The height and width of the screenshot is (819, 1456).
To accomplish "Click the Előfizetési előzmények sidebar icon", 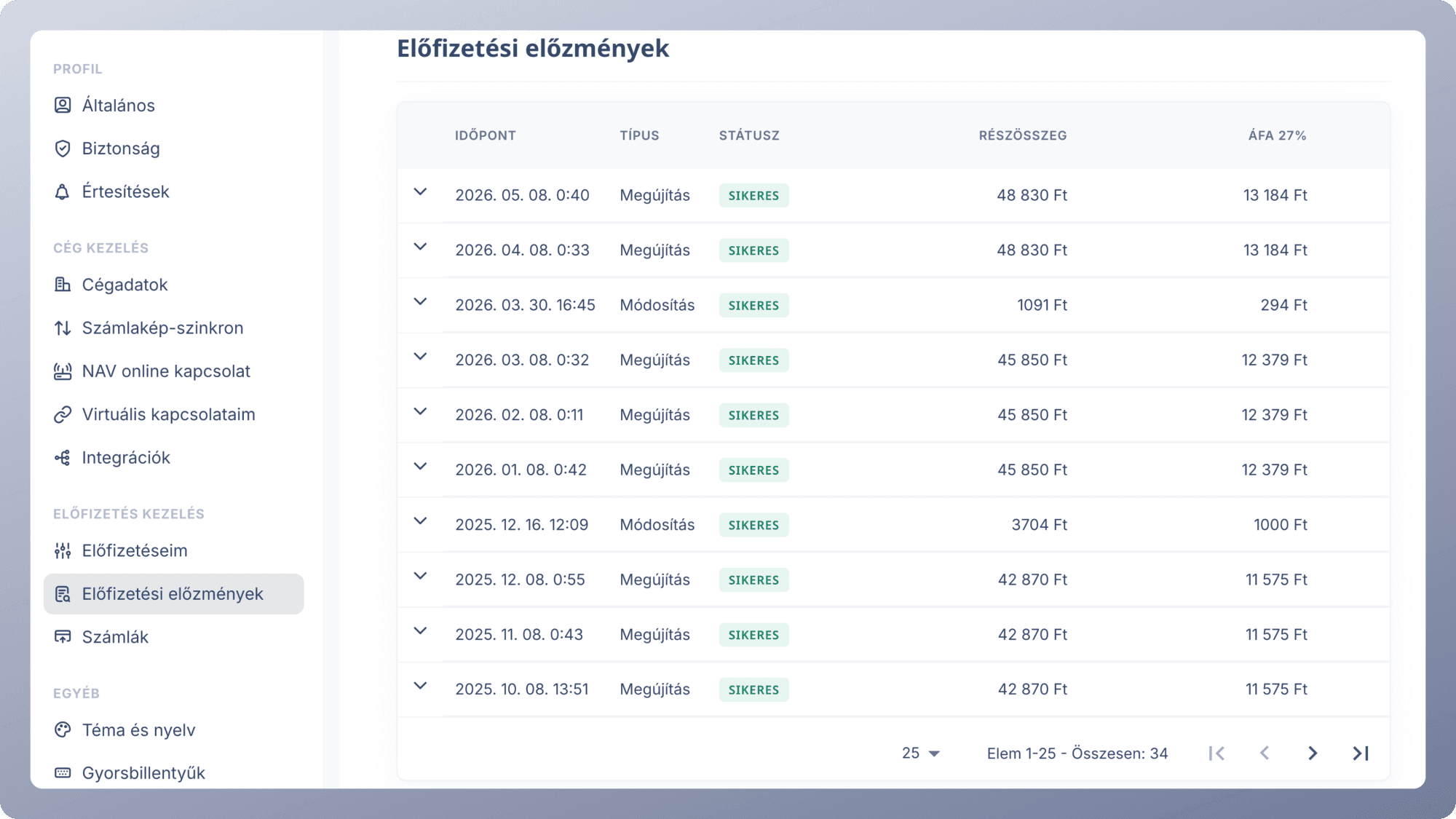I will (63, 594).
